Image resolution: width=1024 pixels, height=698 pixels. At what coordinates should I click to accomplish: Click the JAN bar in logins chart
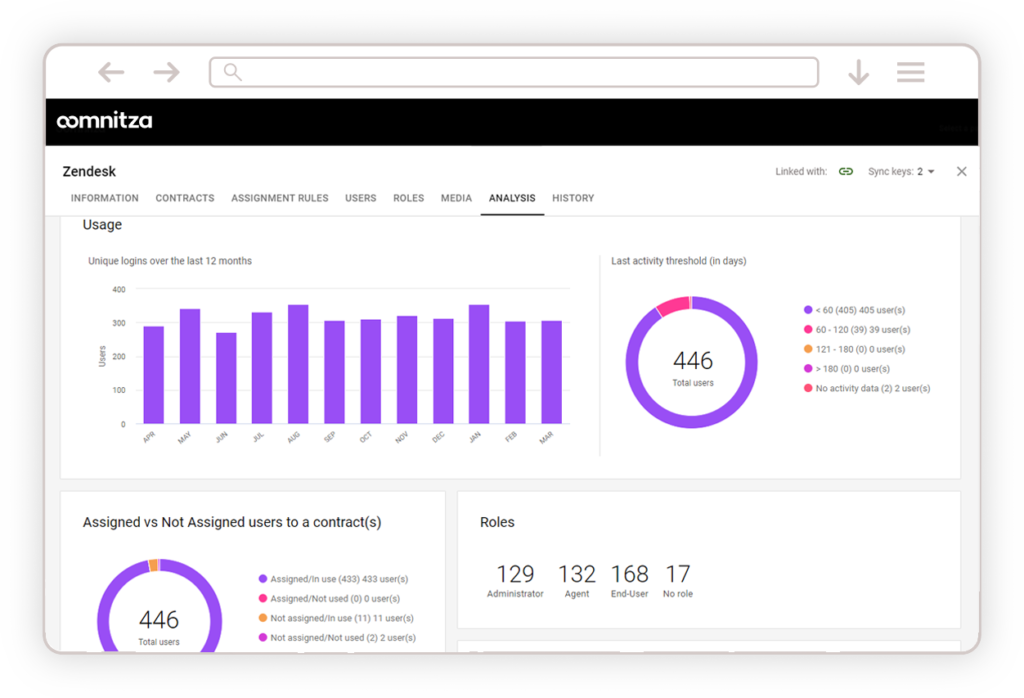[x=479, y=364]
